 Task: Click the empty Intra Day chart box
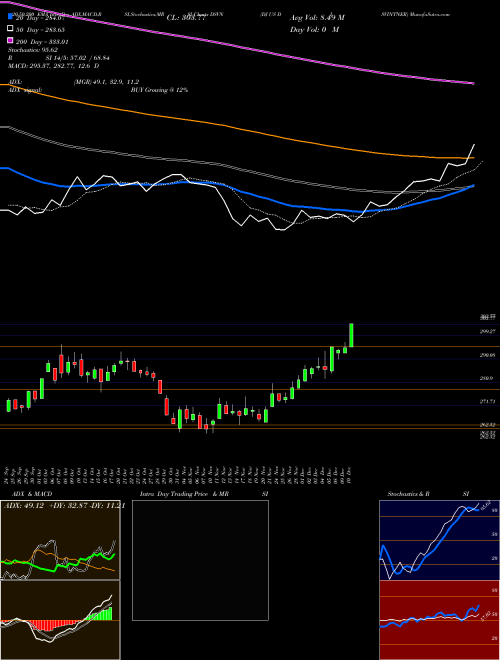tap(200, 560)
